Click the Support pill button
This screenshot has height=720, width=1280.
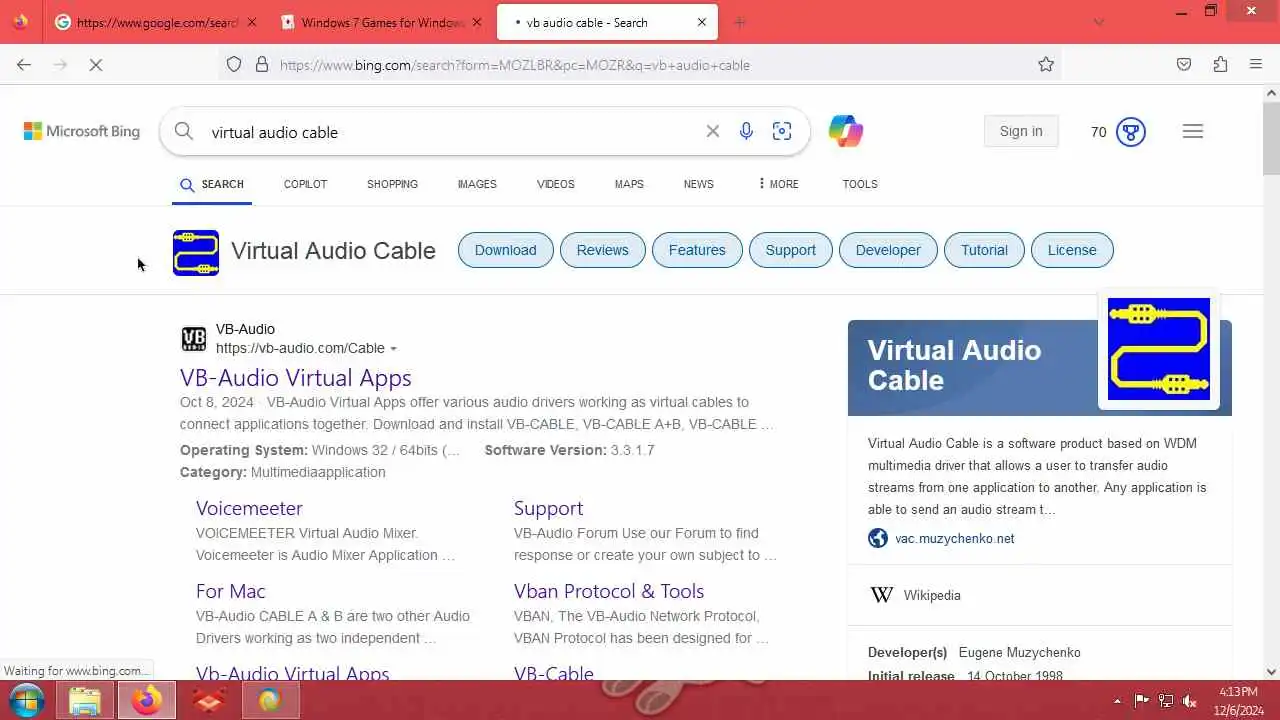[790, 250]
